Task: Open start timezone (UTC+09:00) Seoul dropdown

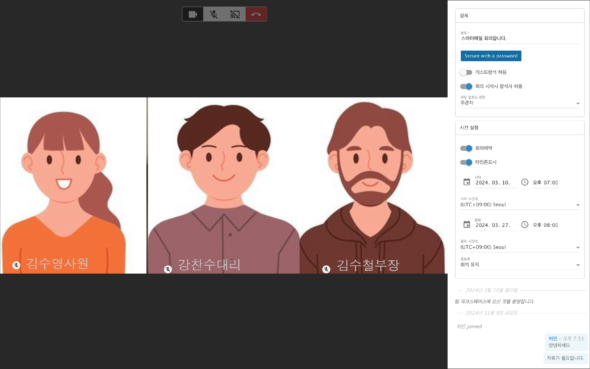Action: tap(520, 203)
